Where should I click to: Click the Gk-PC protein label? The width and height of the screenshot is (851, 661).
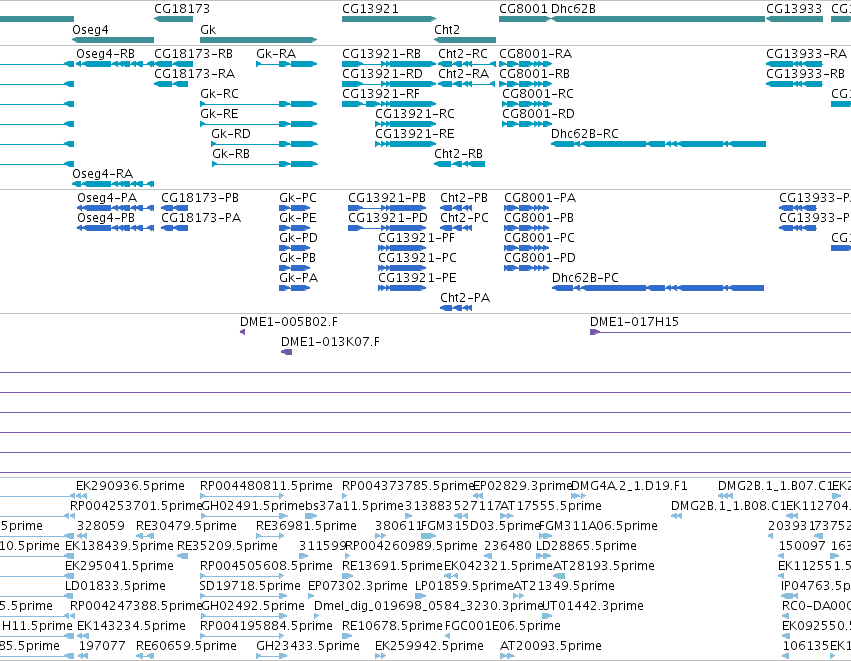point(298,198)
